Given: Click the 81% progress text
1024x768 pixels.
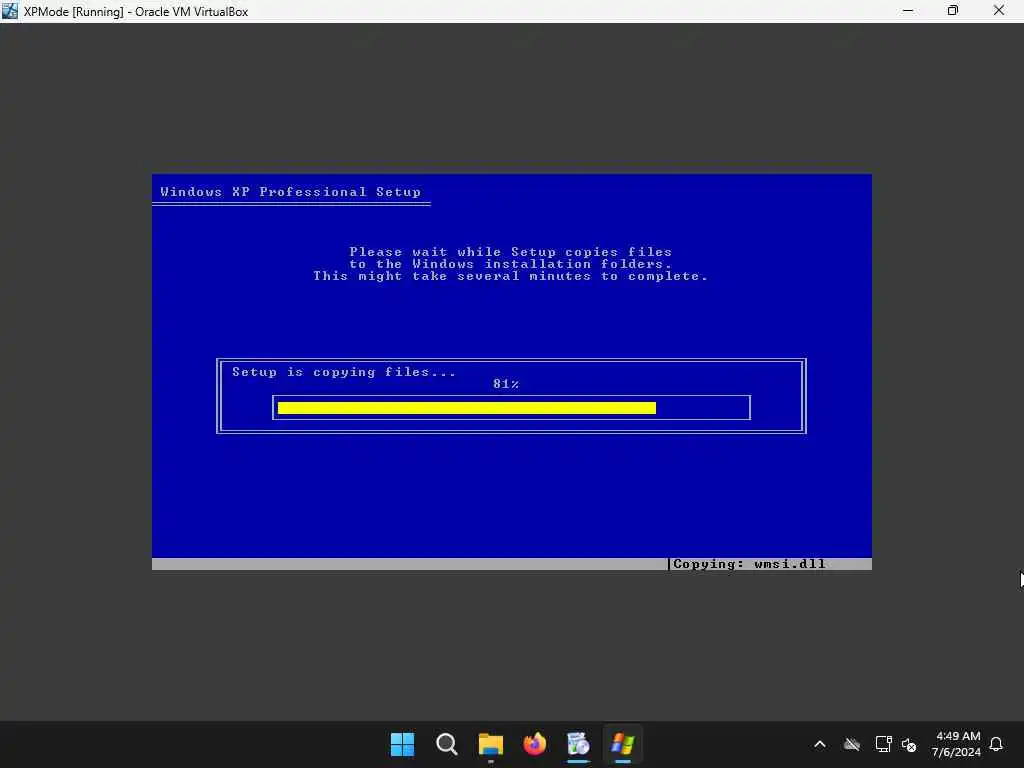Looking at the screenshot, I should coord(506,384).
